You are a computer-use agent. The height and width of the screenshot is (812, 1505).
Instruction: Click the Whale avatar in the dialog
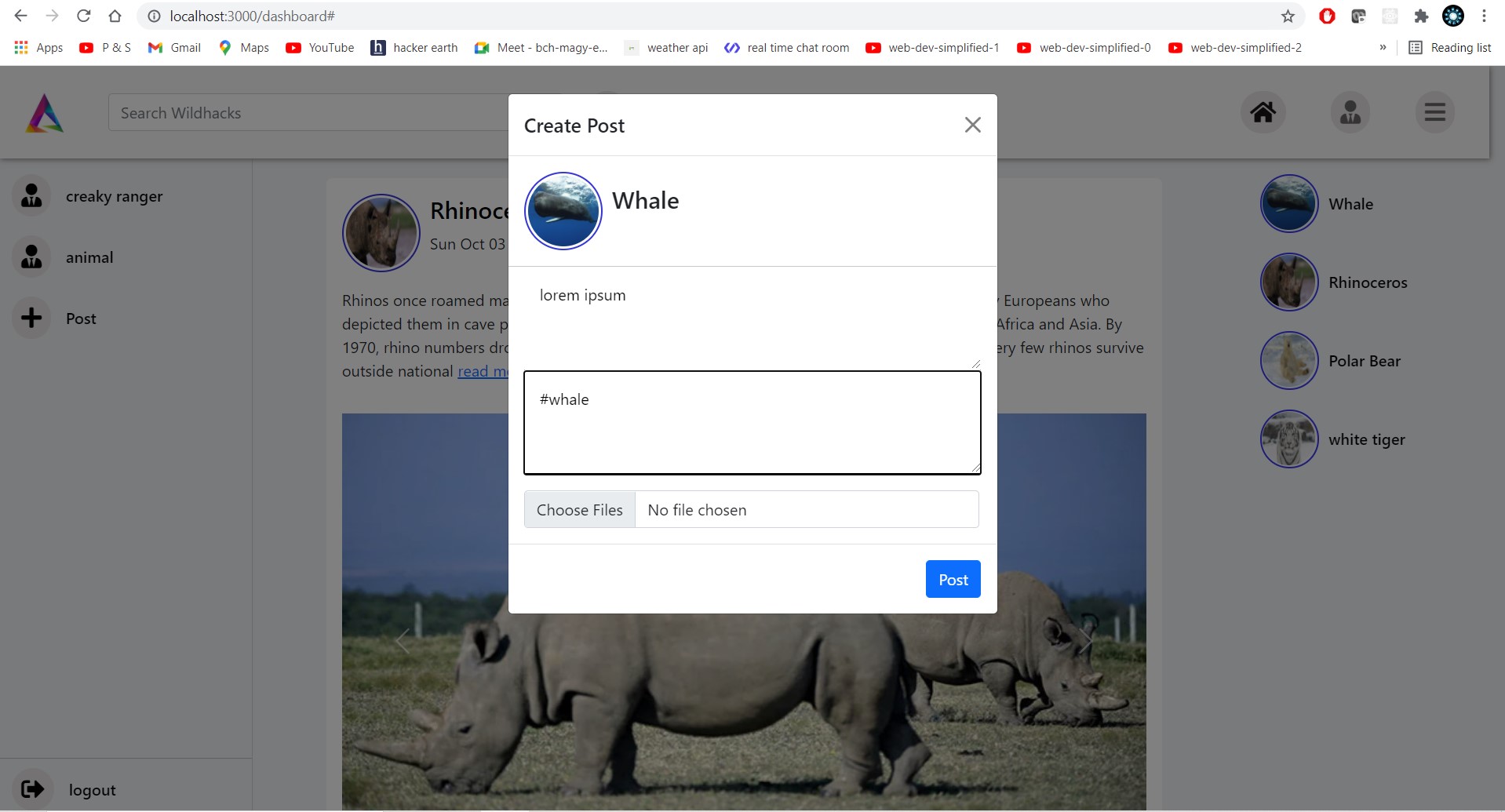coord(563,211)
